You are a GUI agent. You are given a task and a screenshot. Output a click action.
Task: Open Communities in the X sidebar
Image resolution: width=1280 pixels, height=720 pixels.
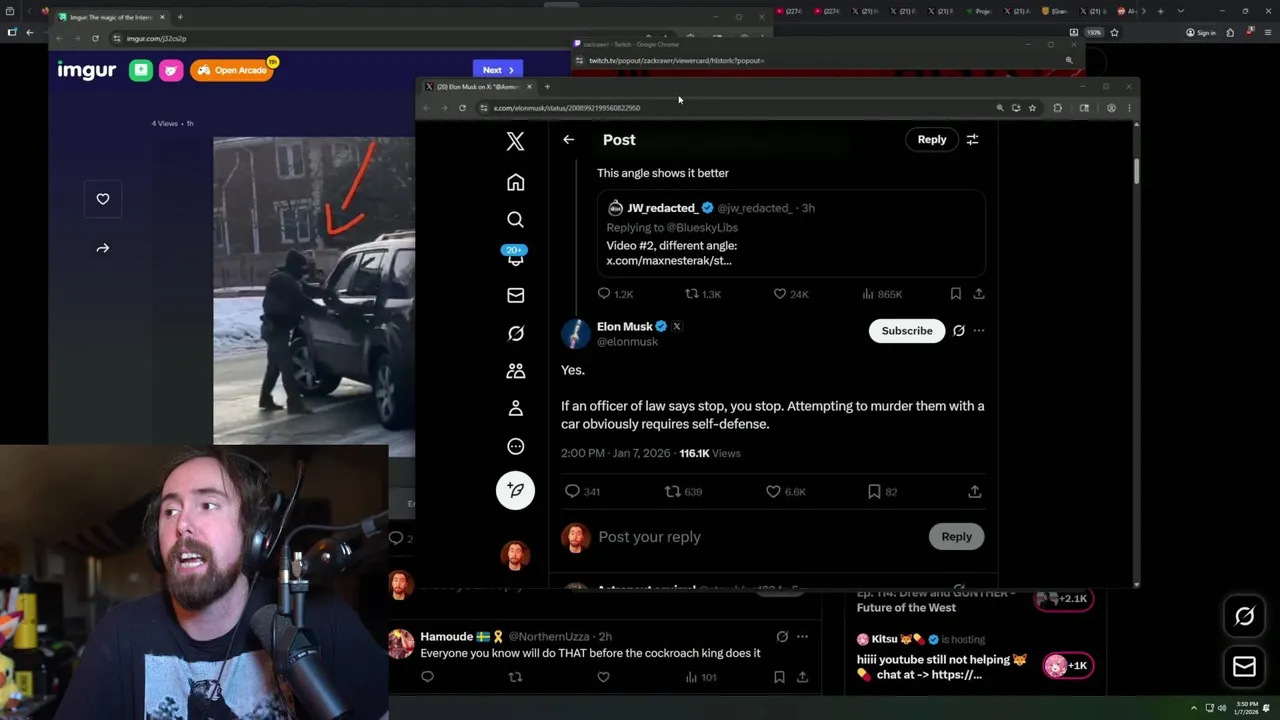pos(515,371)
